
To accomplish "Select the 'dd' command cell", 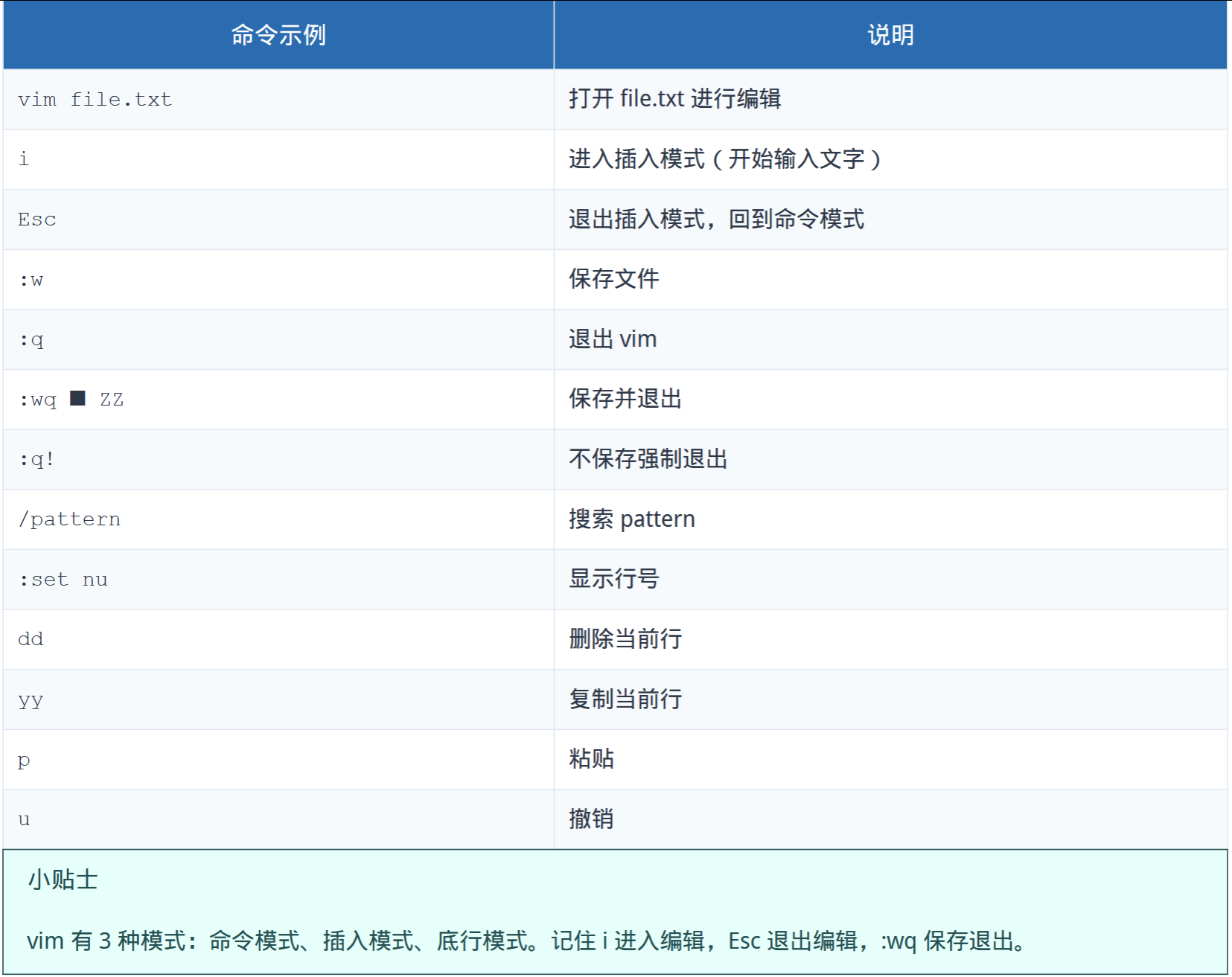I will (x=278, y=639).
